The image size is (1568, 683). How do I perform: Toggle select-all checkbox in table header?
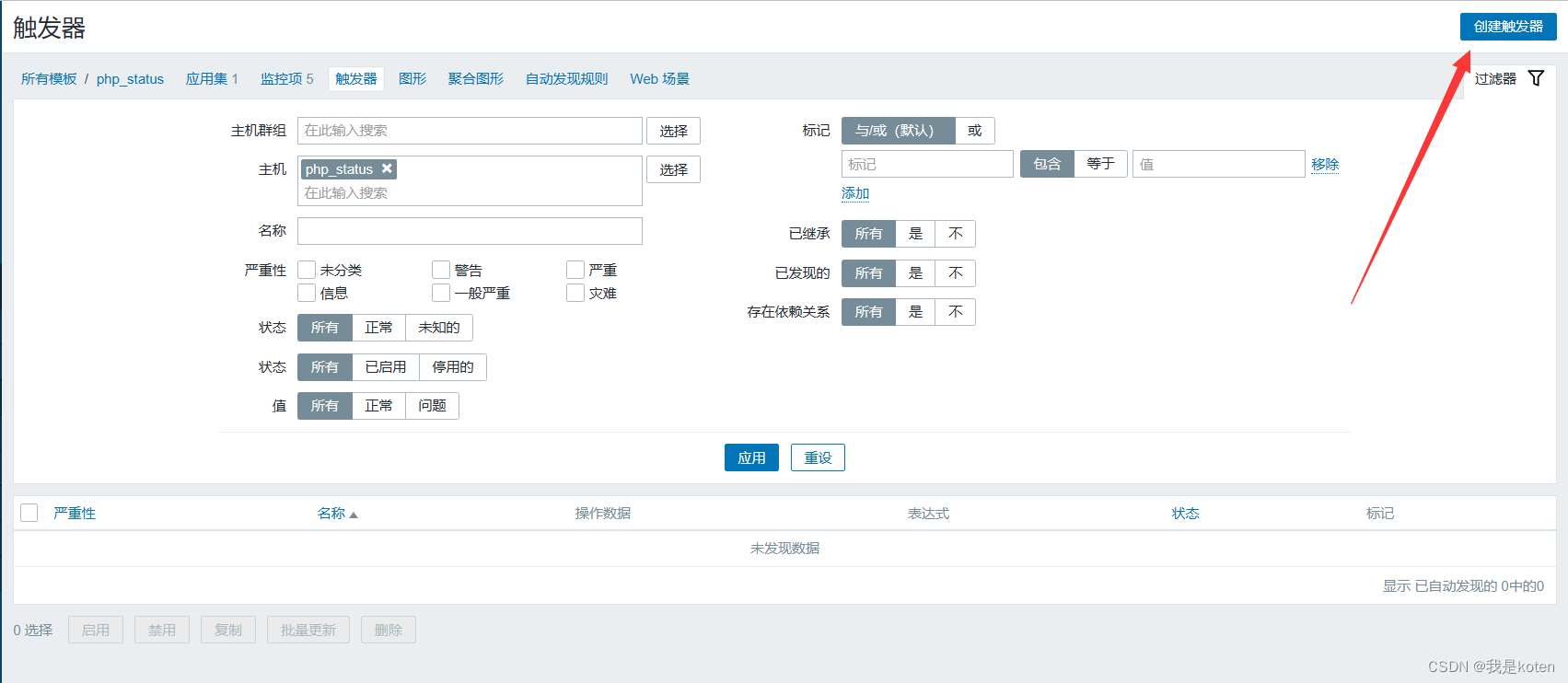tap(29, 513)
